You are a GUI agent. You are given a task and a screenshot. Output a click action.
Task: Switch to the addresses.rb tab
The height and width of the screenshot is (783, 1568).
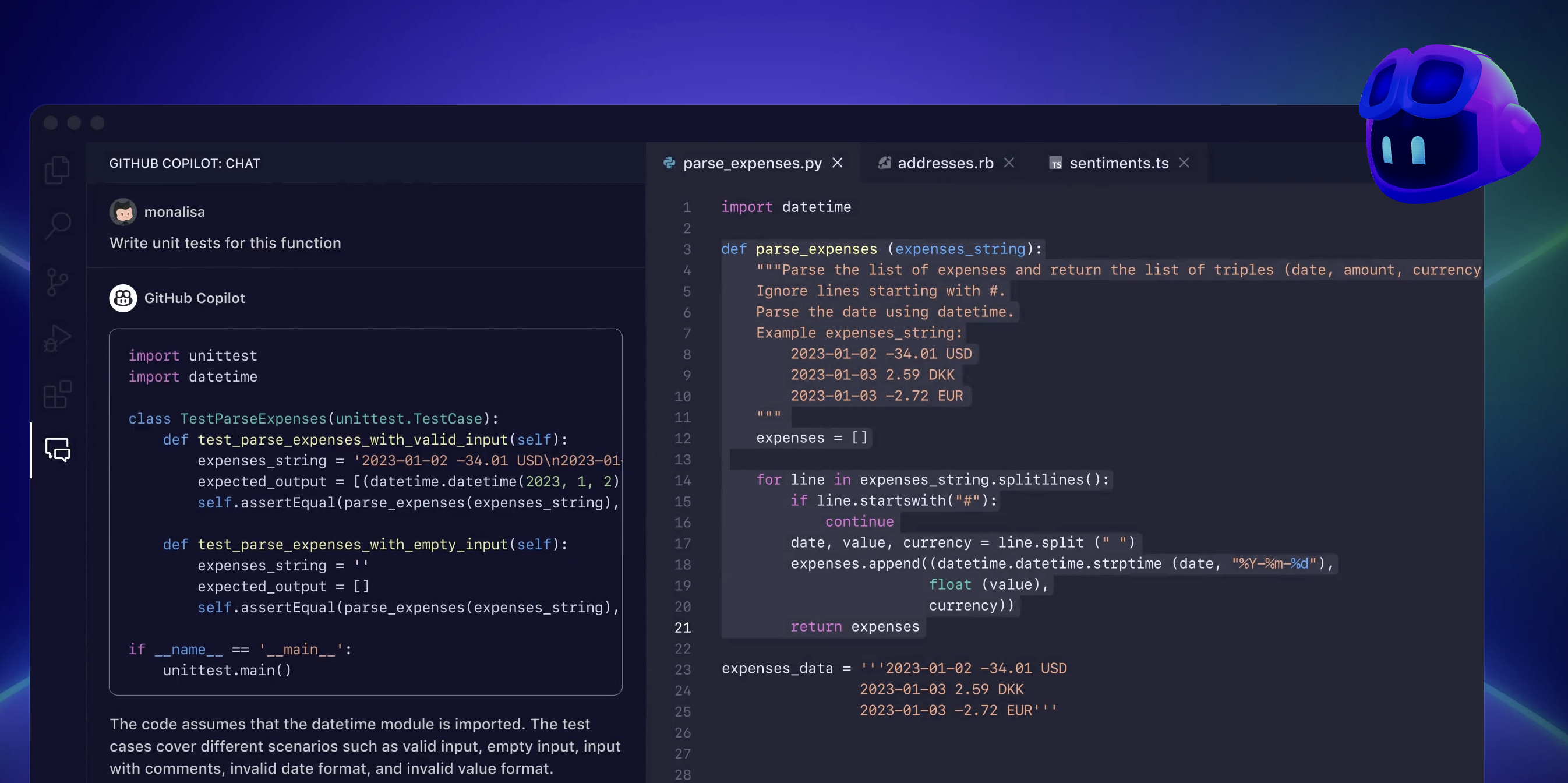click(945, 163)
